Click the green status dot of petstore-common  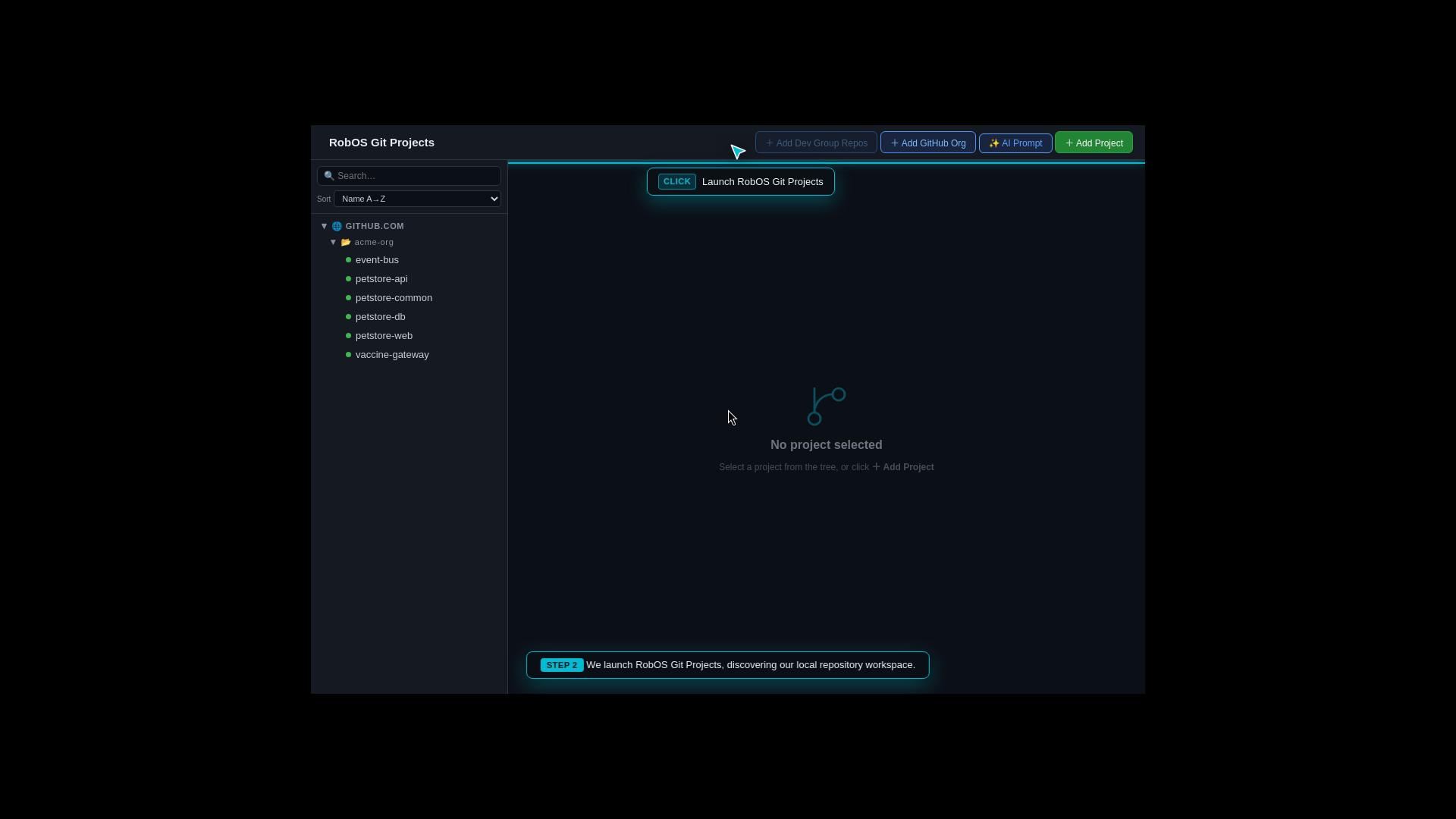click(x=349, y=298)
